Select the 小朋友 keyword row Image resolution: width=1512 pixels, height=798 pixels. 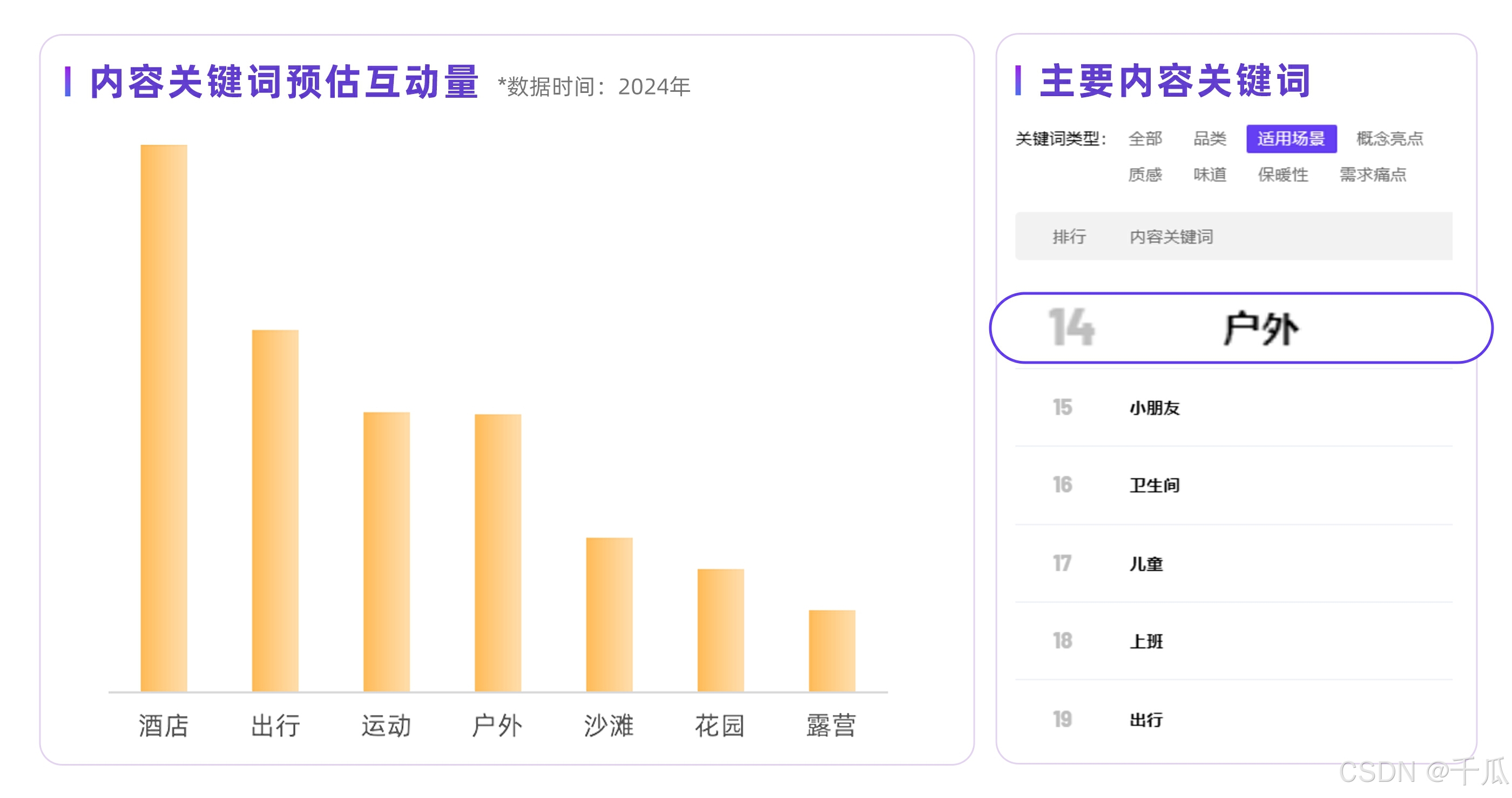coord(1154,407)
